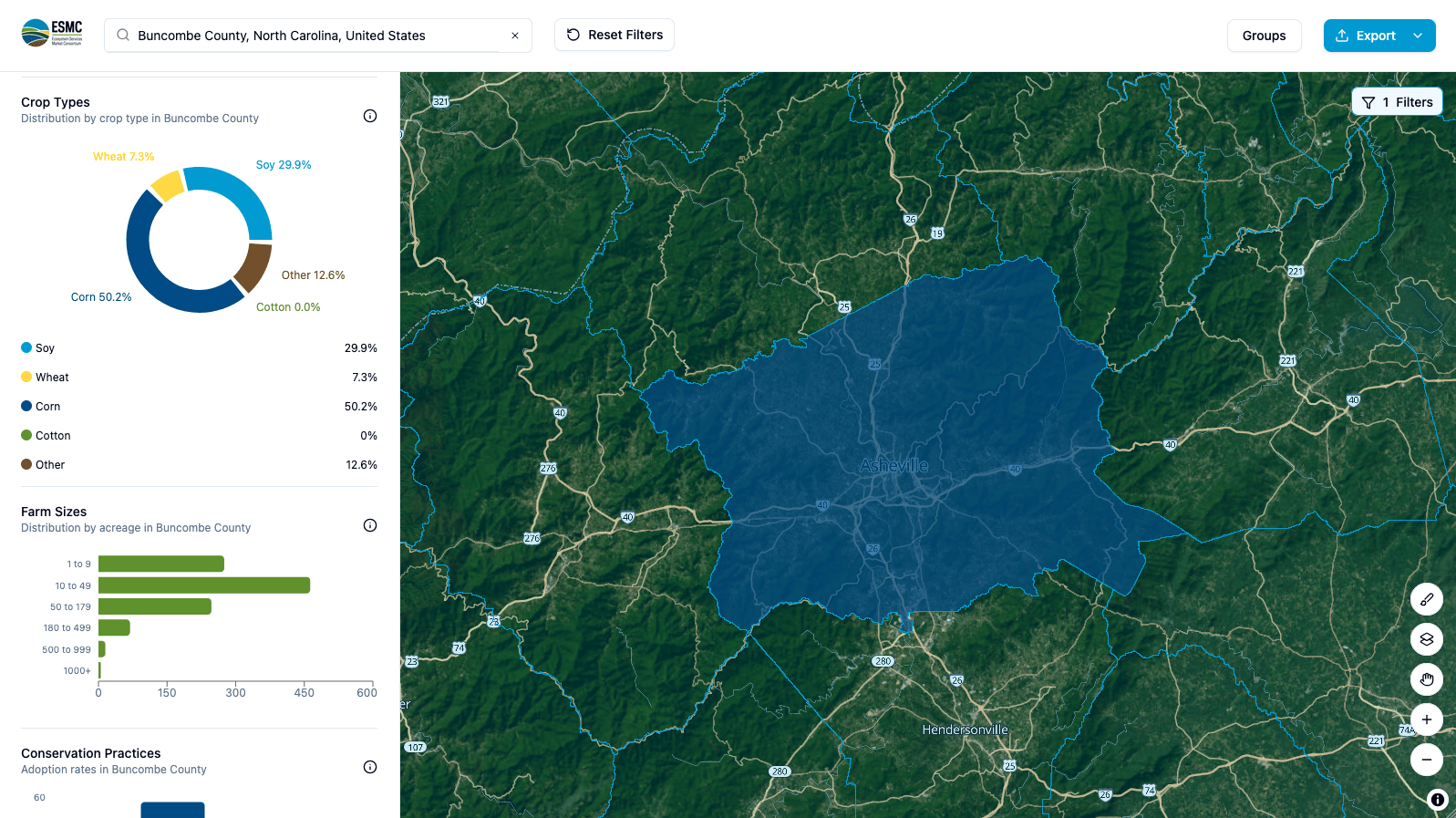Select the pan hand tool

point(1427,679)
